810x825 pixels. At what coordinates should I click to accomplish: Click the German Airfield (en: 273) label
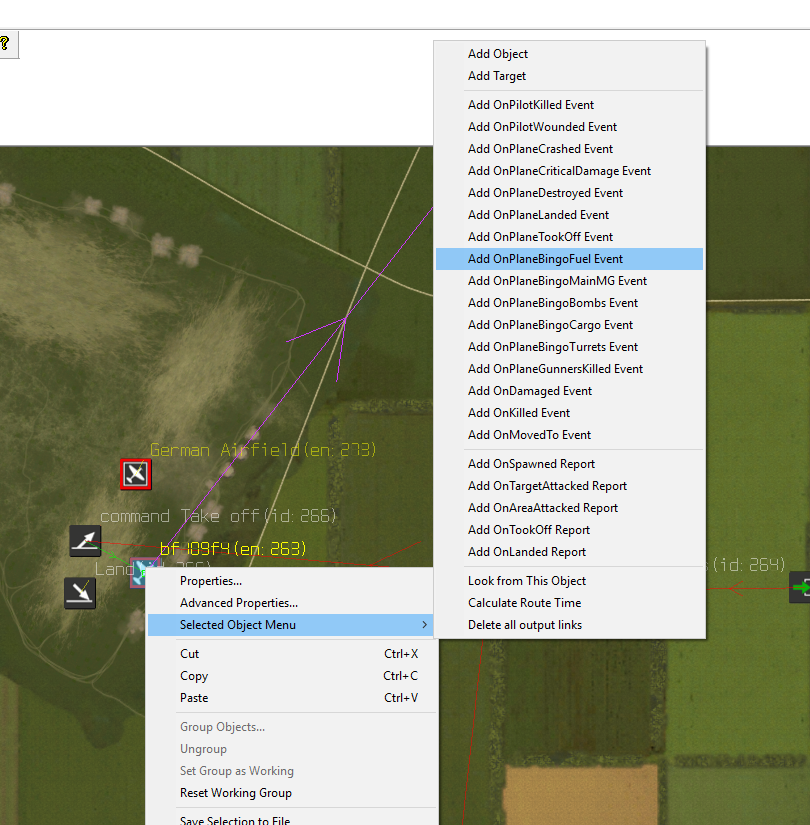(x=263, y=450)
